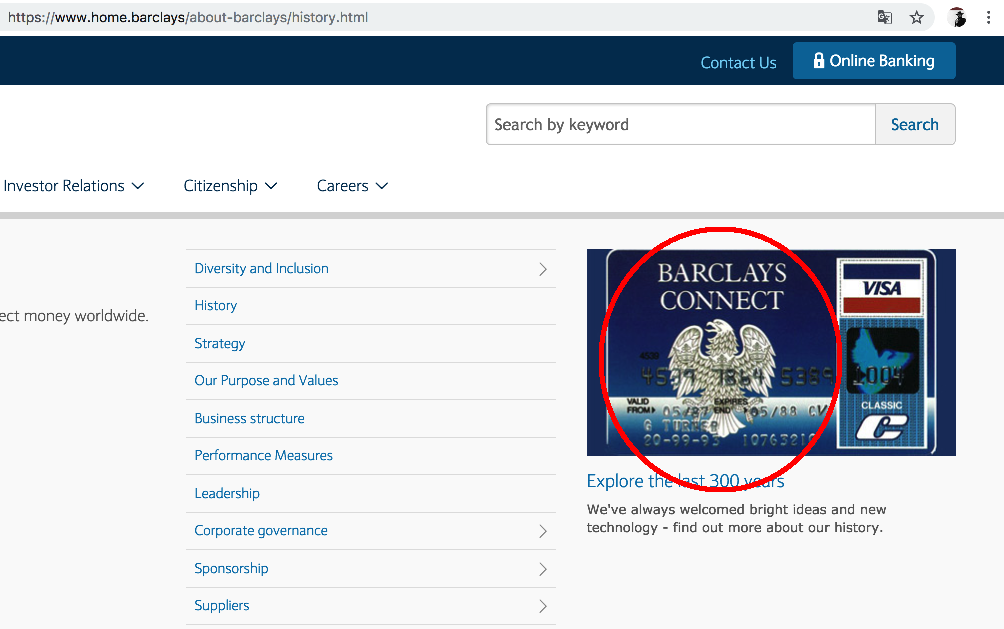Click the Search button

[x=915, y=124]
